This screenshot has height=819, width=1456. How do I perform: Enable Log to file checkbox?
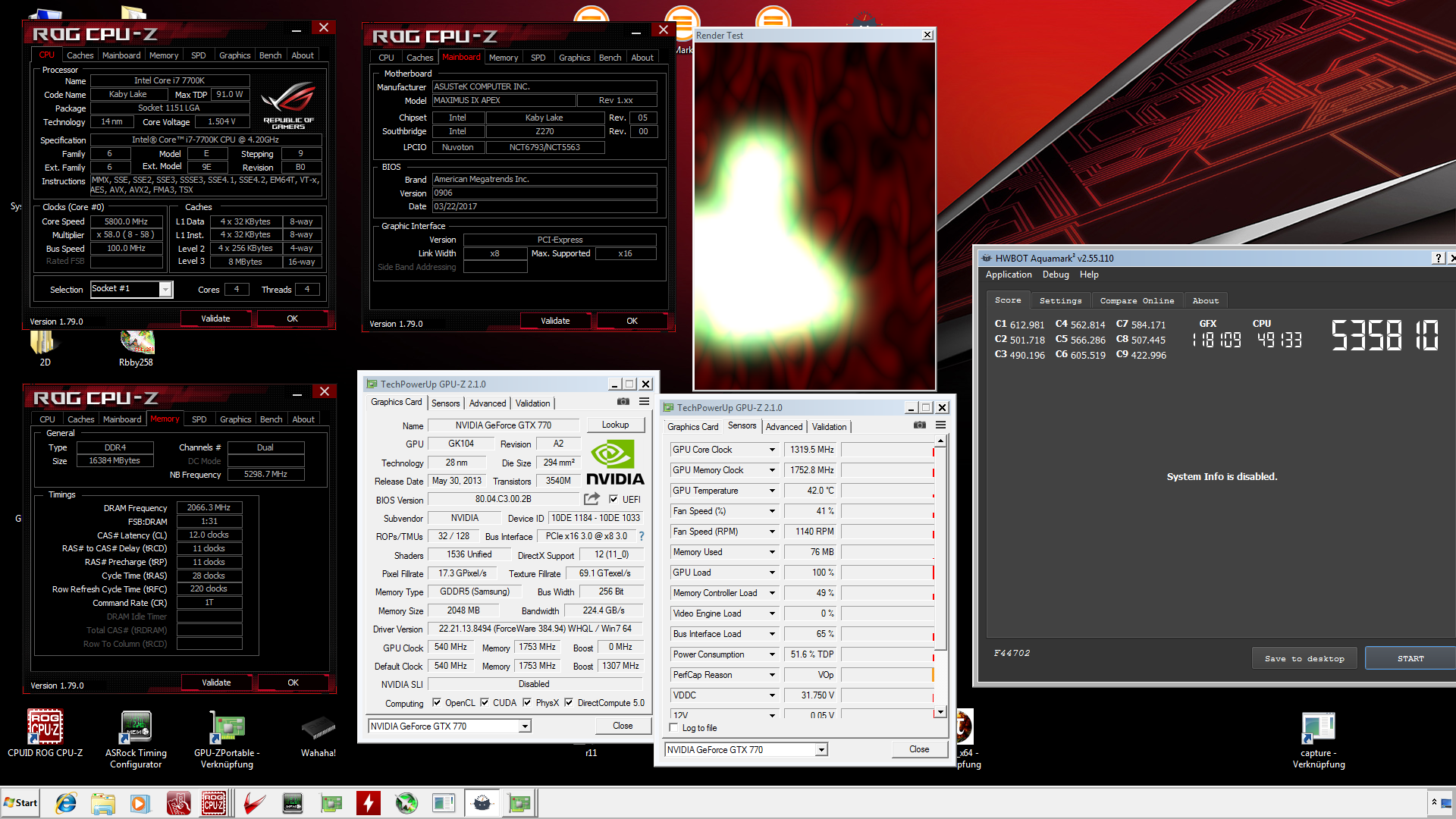click(673, 728)
